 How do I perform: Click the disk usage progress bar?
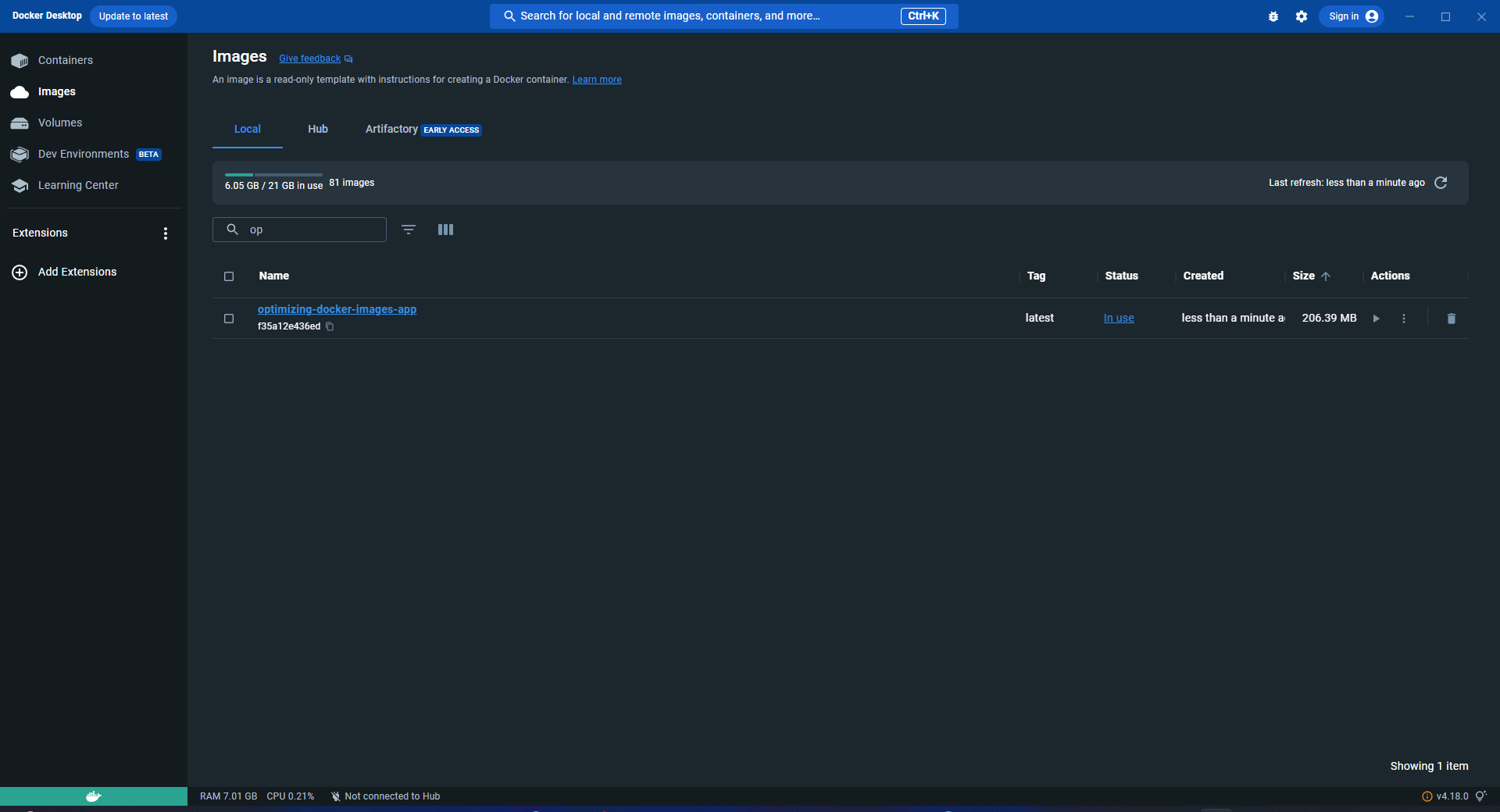point(273,175)
